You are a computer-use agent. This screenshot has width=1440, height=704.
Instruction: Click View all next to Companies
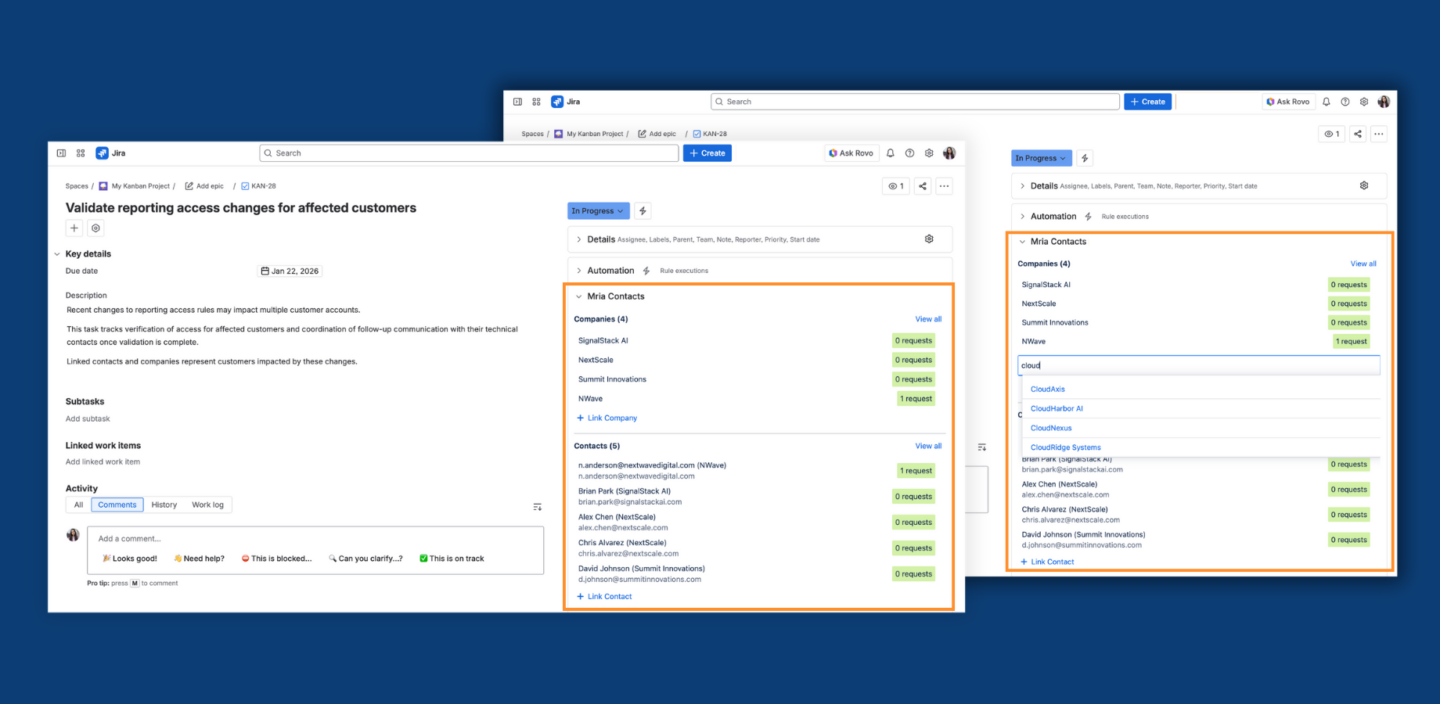coord(928,318)
